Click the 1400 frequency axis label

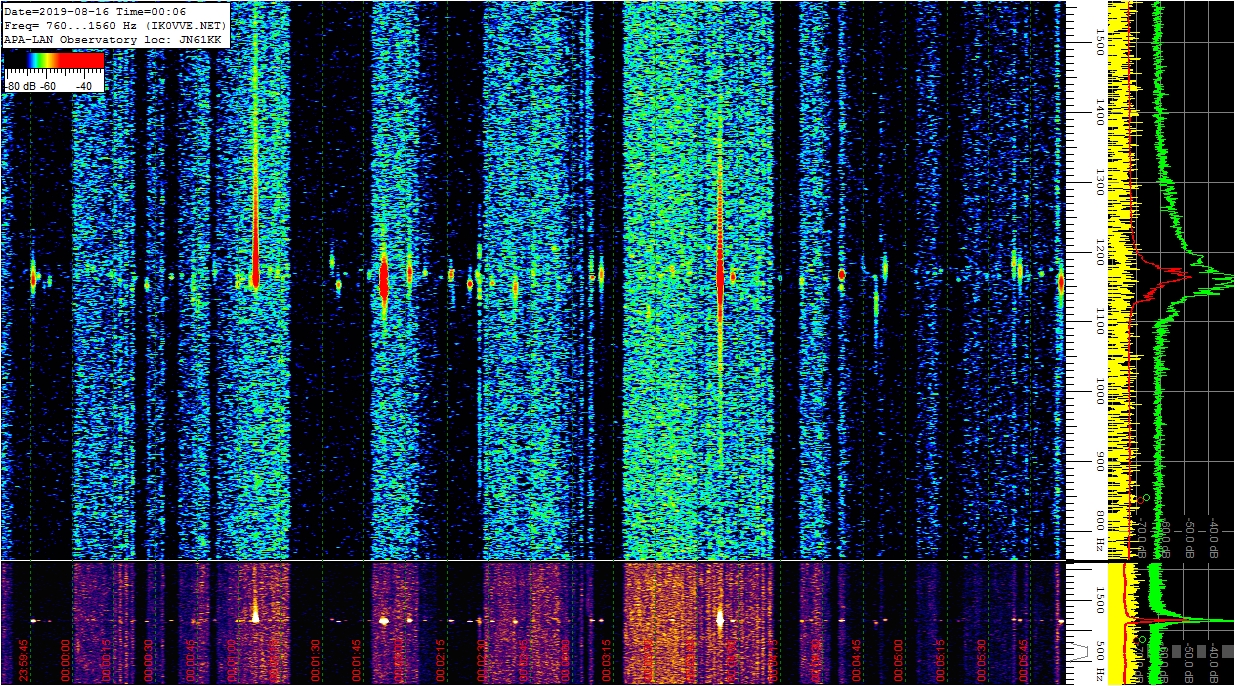pyautogui.click(x=1099, y=110)
